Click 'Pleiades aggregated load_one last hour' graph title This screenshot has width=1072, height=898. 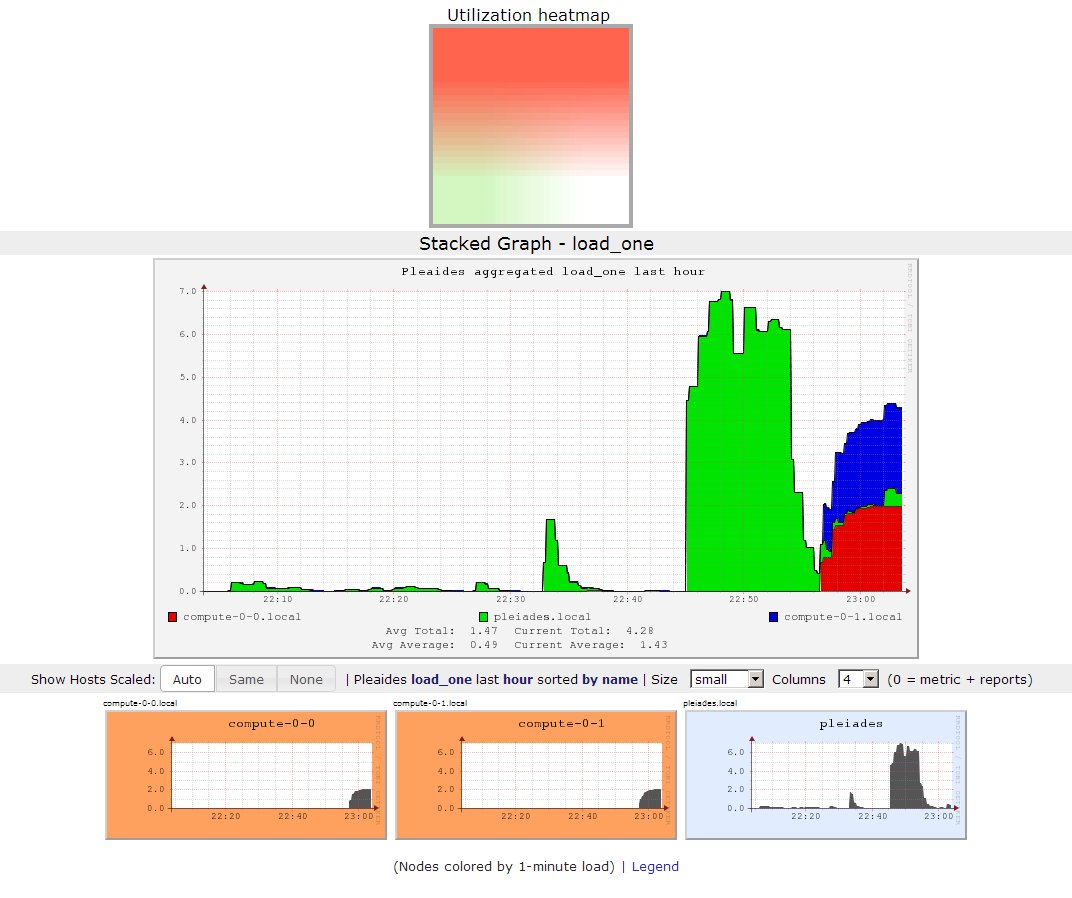[552, 272]
